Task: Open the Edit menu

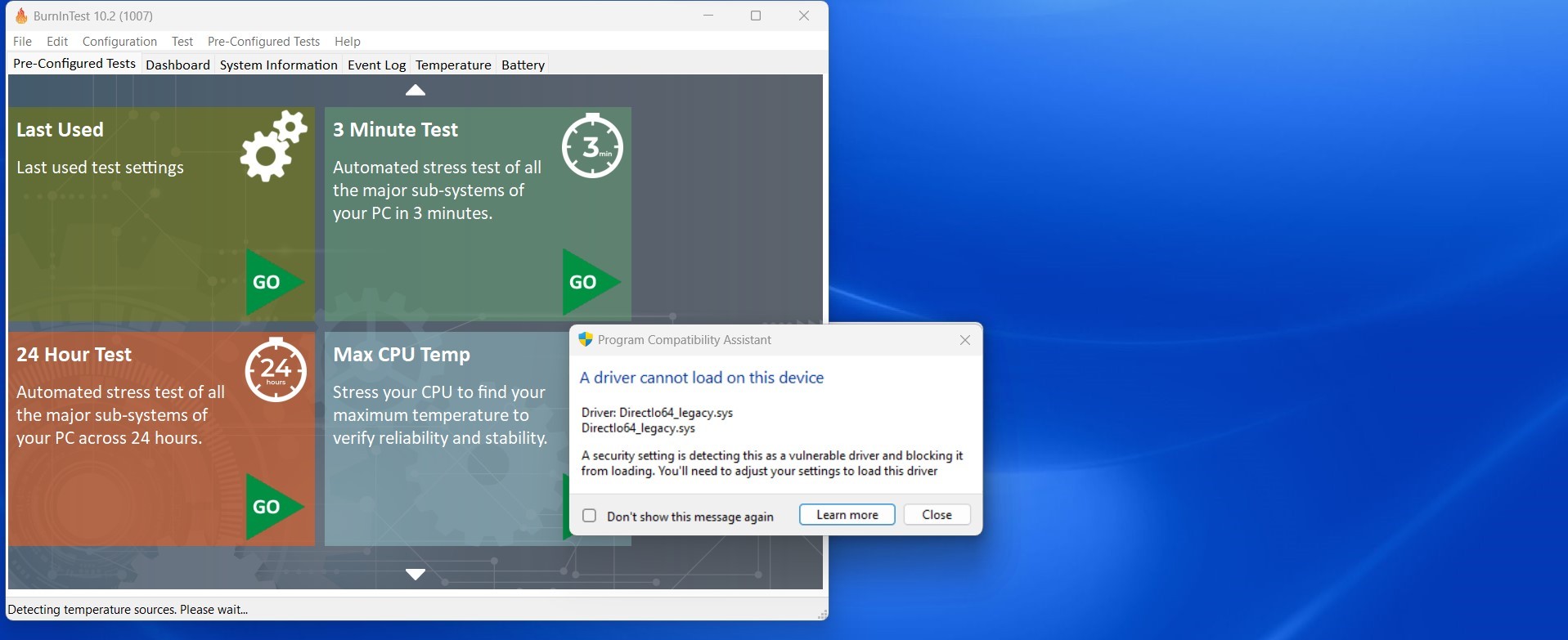Action: (x=57, y=41)
